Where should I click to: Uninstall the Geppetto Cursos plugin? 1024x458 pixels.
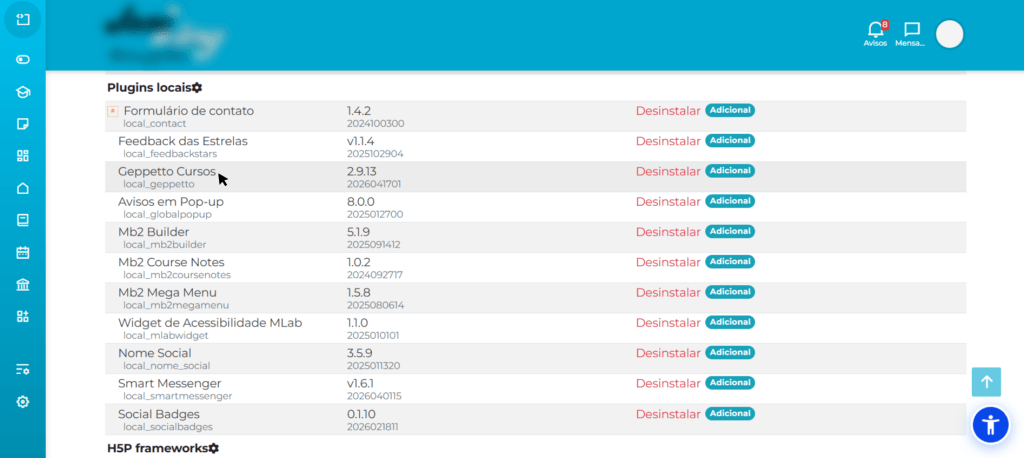[668, 171]
